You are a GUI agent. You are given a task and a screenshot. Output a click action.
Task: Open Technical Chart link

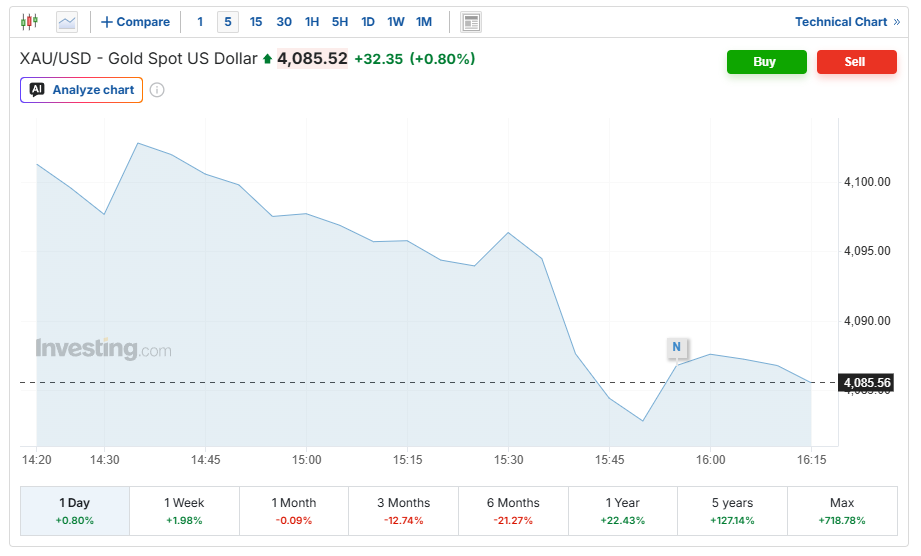coord(847,22)
